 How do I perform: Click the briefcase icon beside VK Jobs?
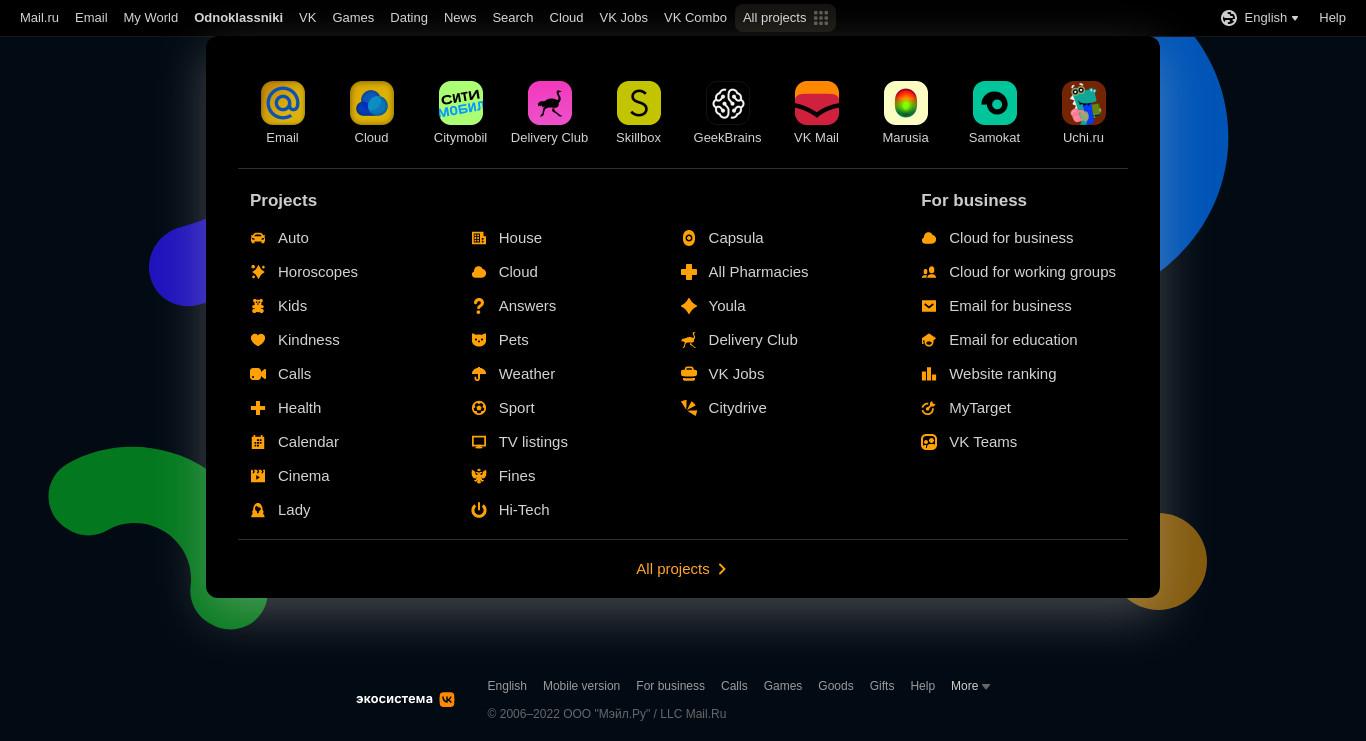tap(689, 374)
